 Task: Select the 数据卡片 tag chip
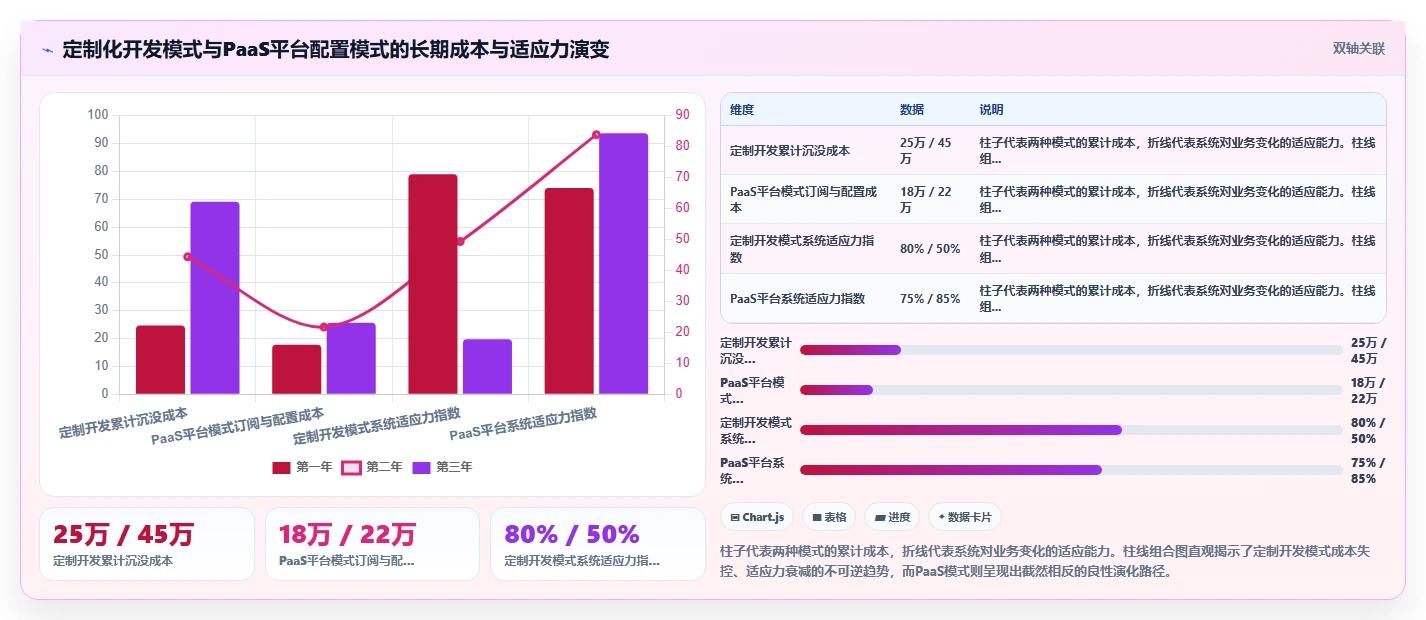[x=965, y=517]
